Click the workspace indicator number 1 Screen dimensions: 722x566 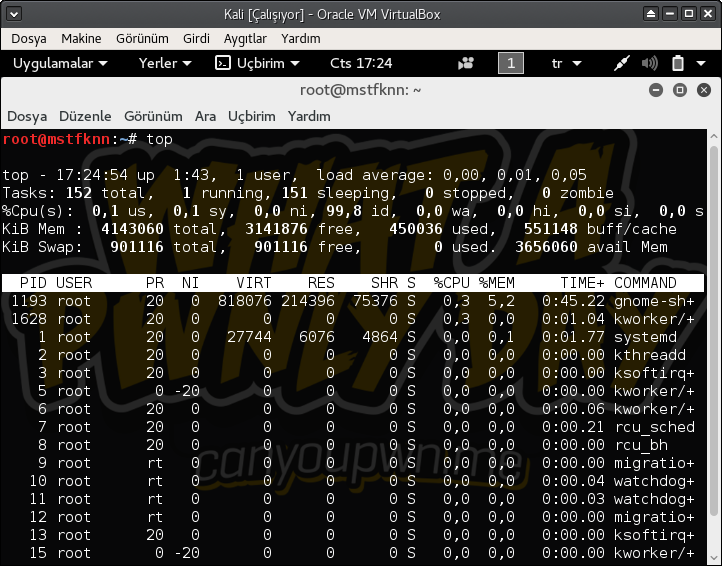coord(510,63)
